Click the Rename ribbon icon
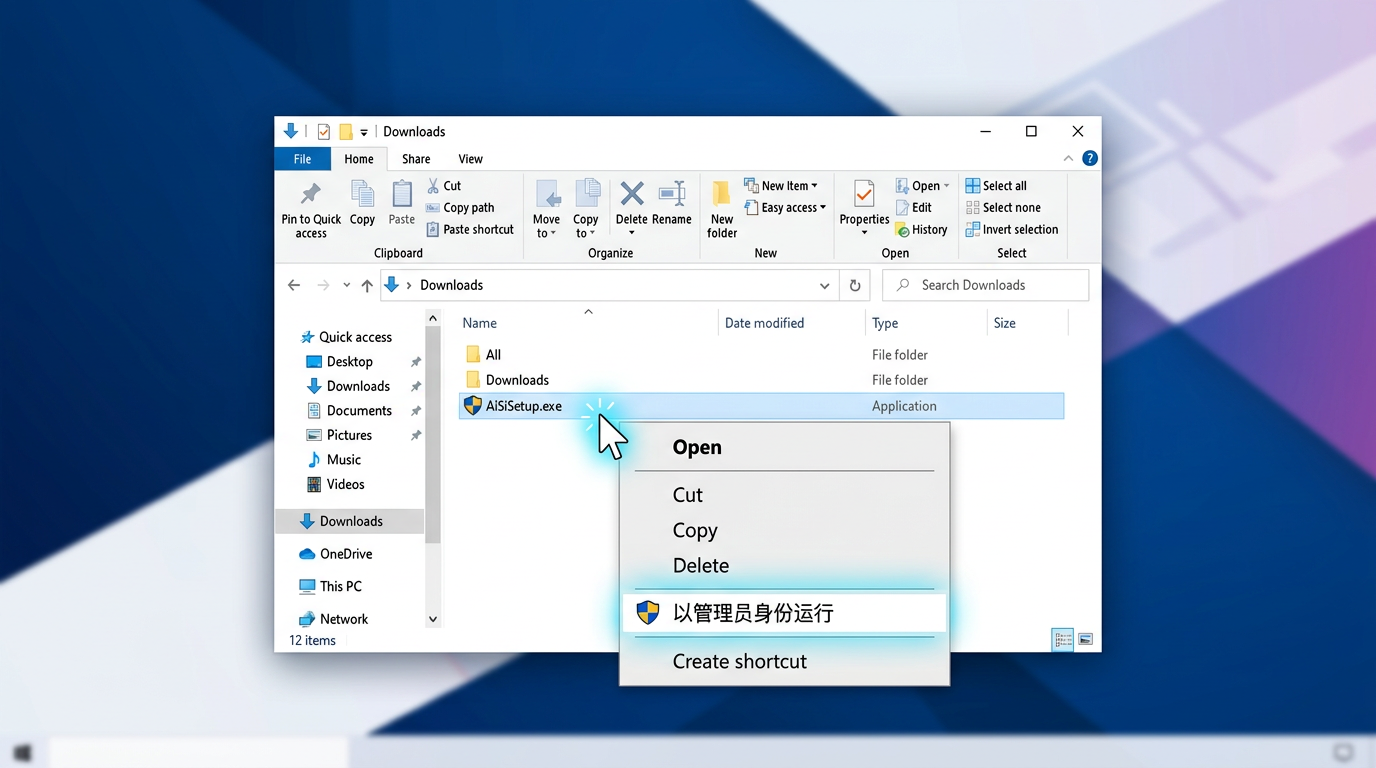Viewport: 1376px width, 768px height. (x=672, y=193)
